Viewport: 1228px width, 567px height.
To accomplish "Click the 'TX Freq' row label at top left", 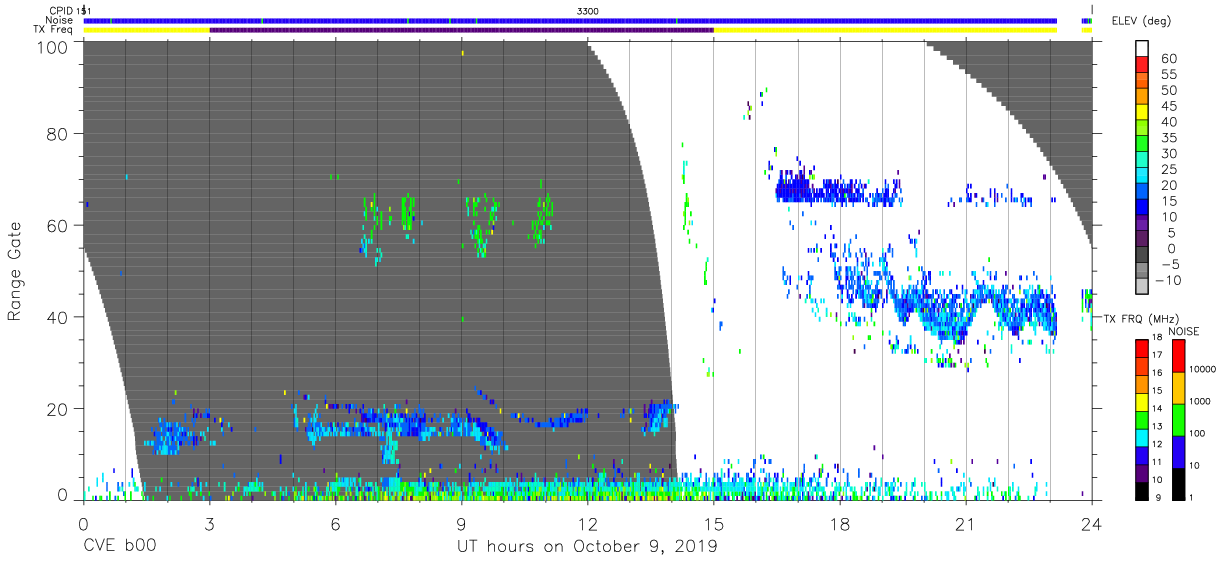I will [x=55, y=30].
